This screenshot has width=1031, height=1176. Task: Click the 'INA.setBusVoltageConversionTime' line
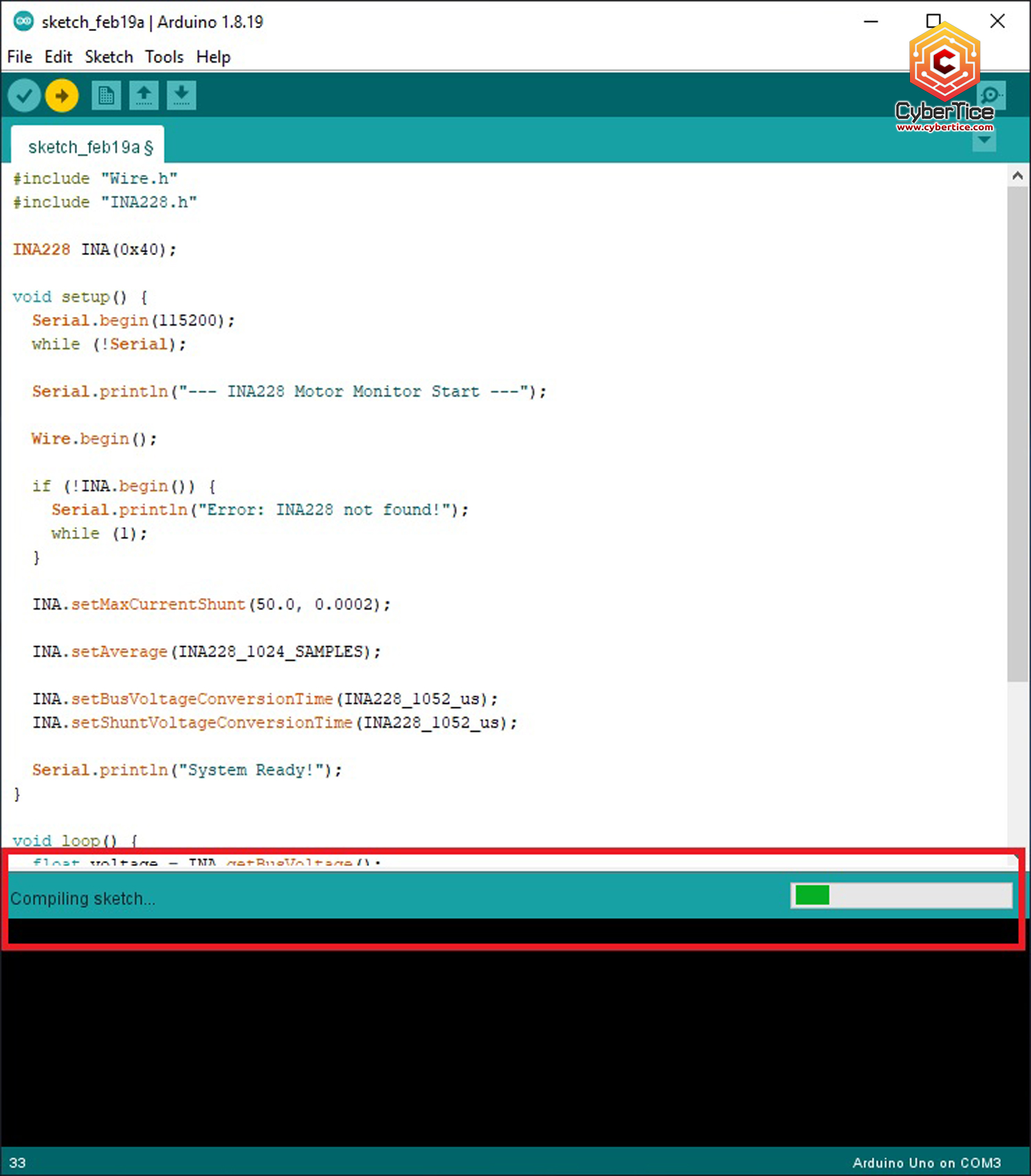(265, 699)
